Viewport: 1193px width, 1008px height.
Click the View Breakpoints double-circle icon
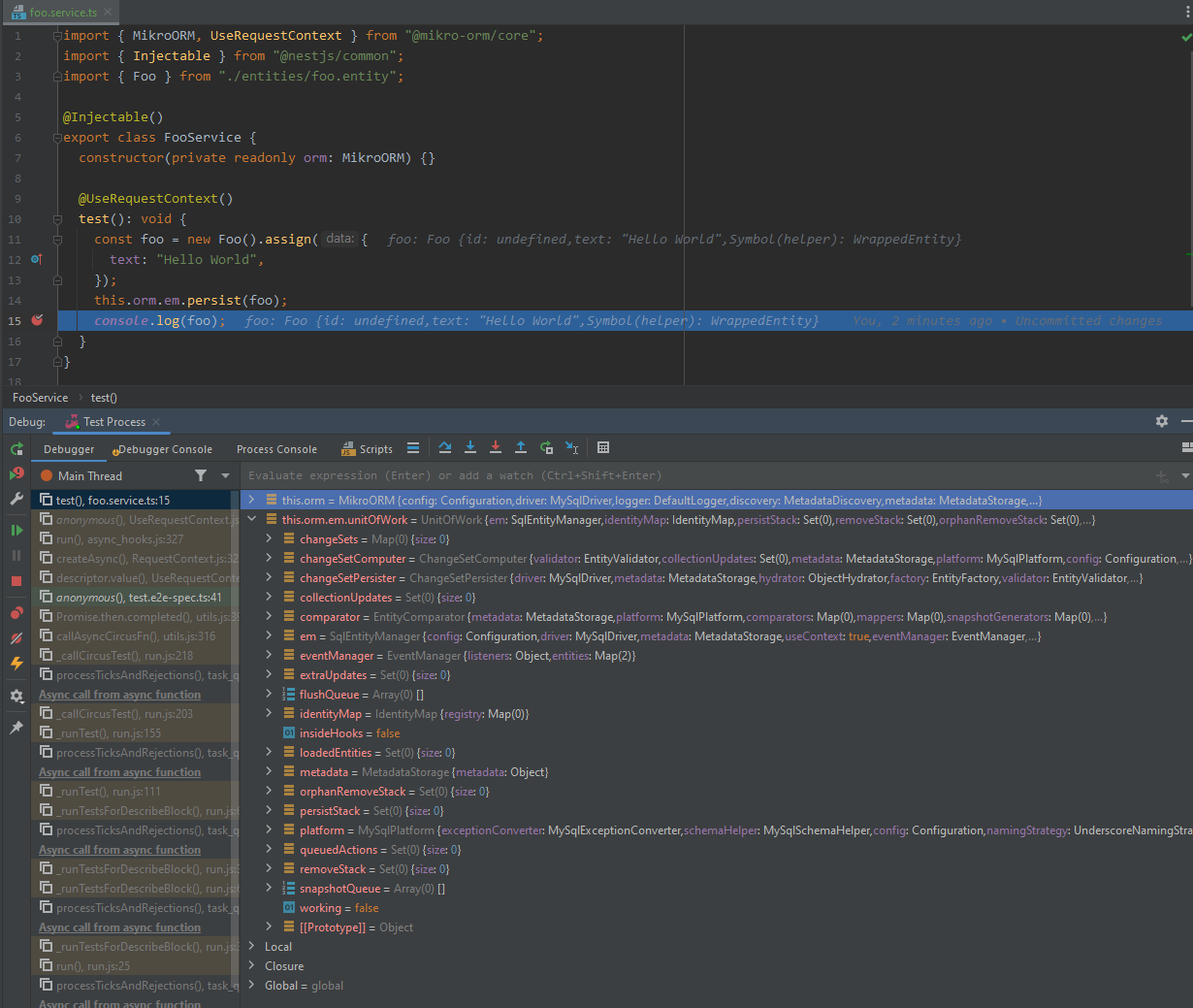(16, 613)
